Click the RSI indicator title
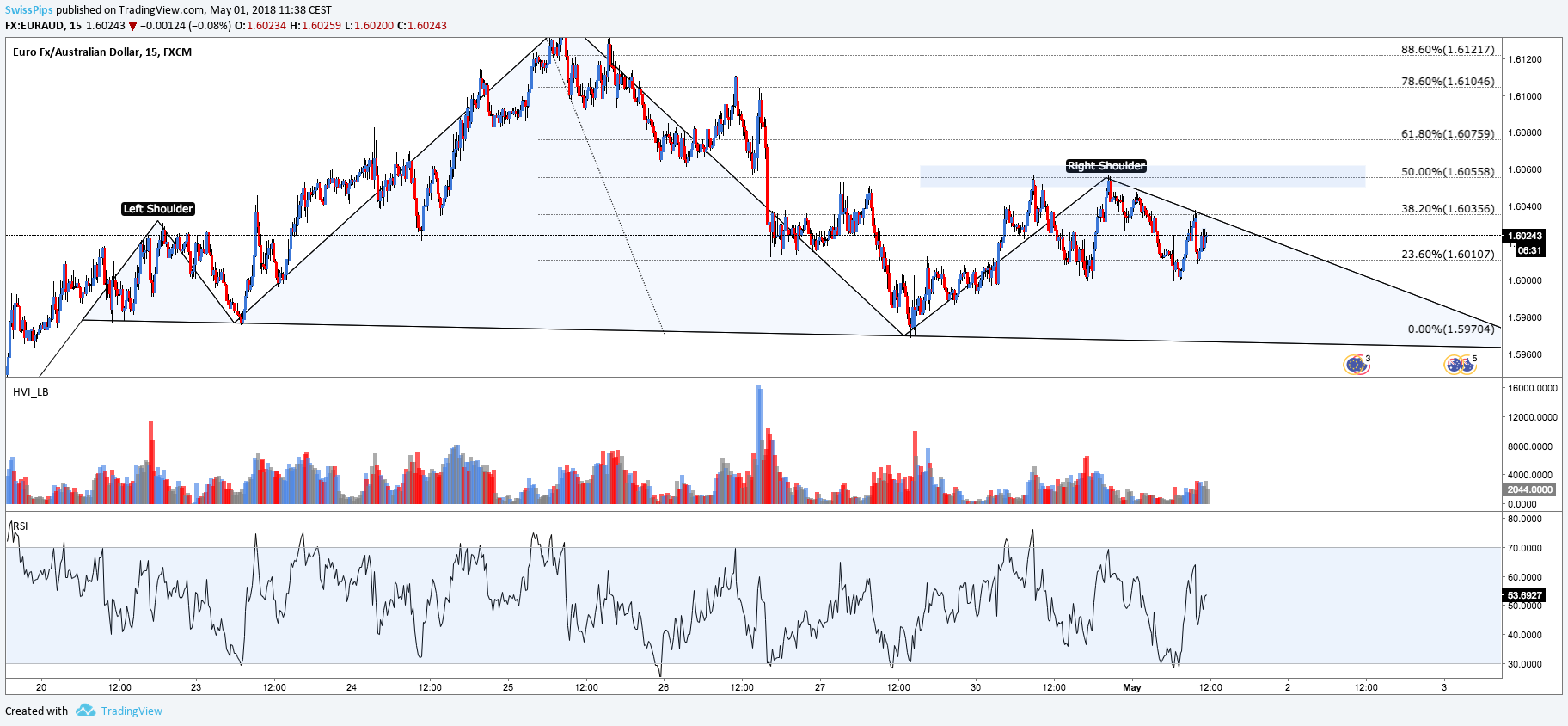 20,526
